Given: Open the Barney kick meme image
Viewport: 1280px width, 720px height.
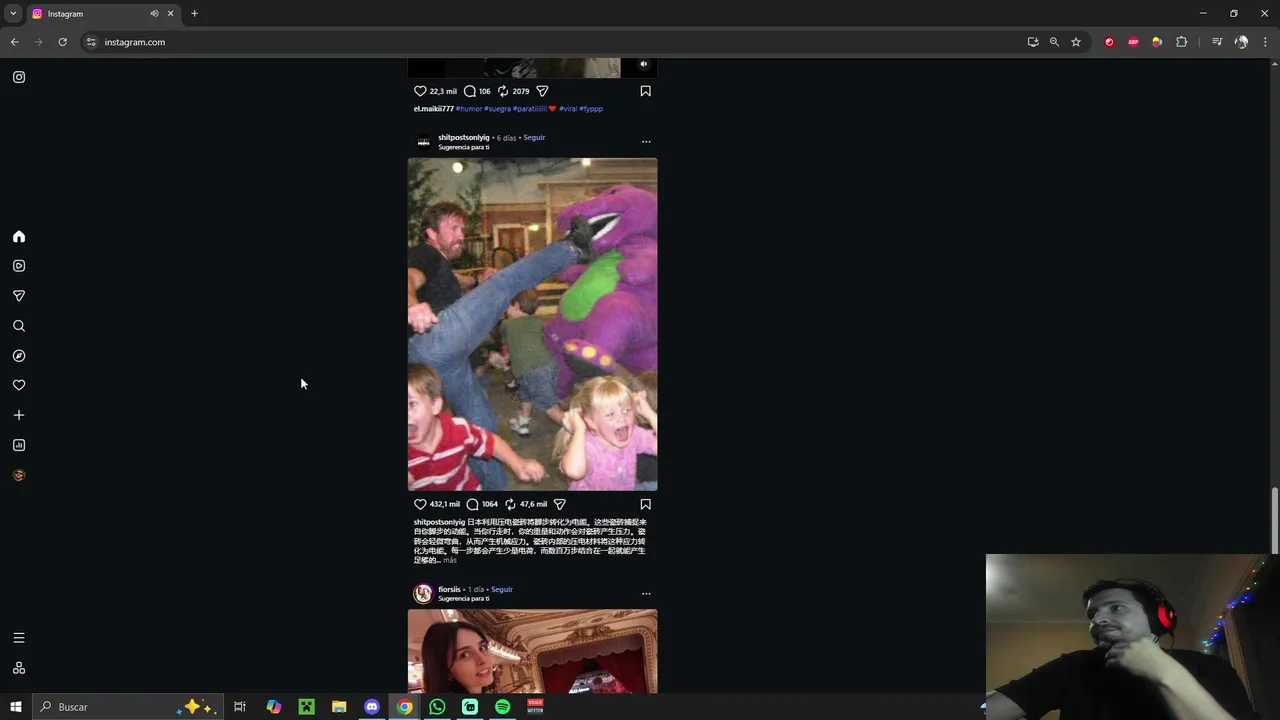Looking at the screenshot, I should click(x=532, y=324).
